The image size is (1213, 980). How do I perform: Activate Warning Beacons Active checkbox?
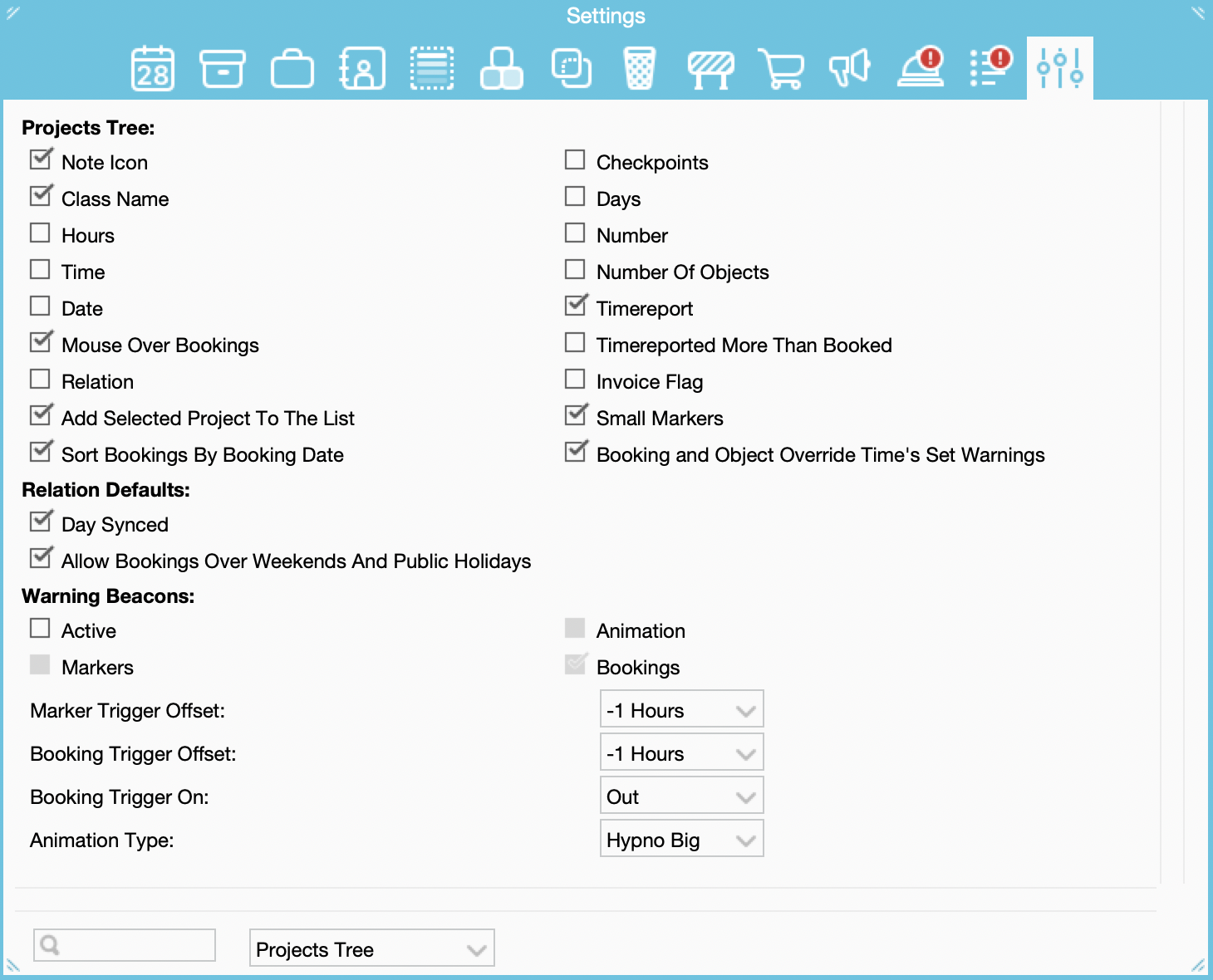(x=40, y=628)
